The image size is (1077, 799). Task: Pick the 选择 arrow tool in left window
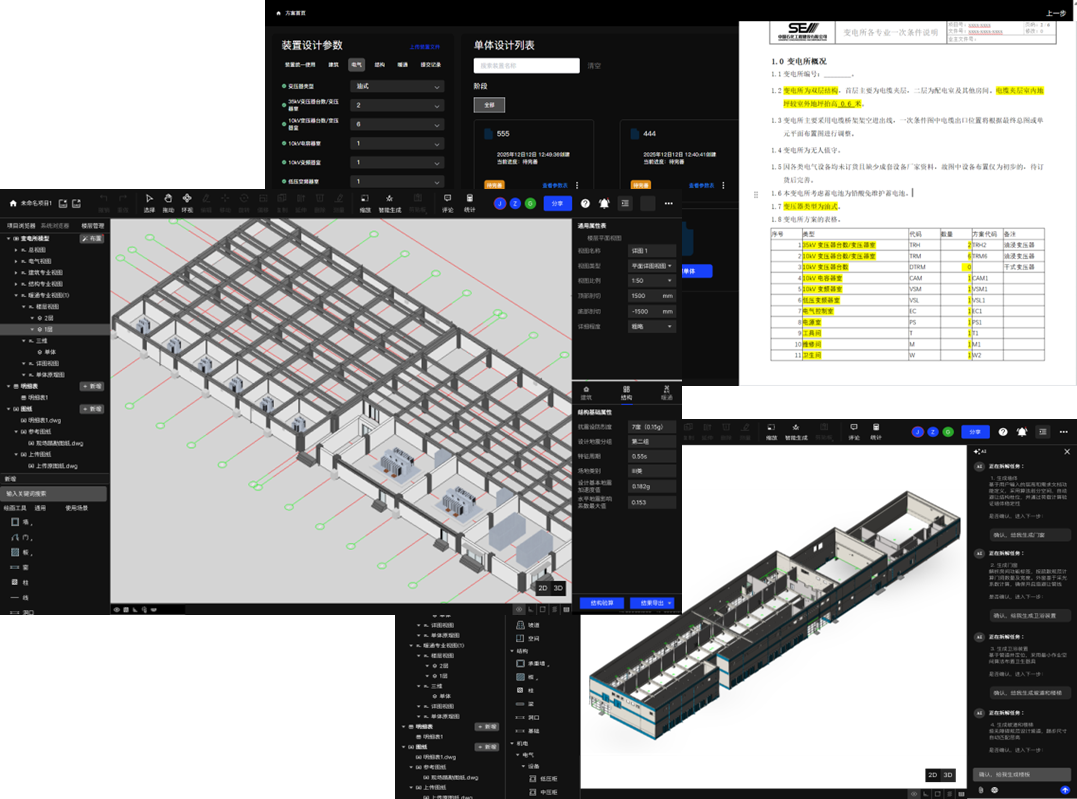click(149, 203)
